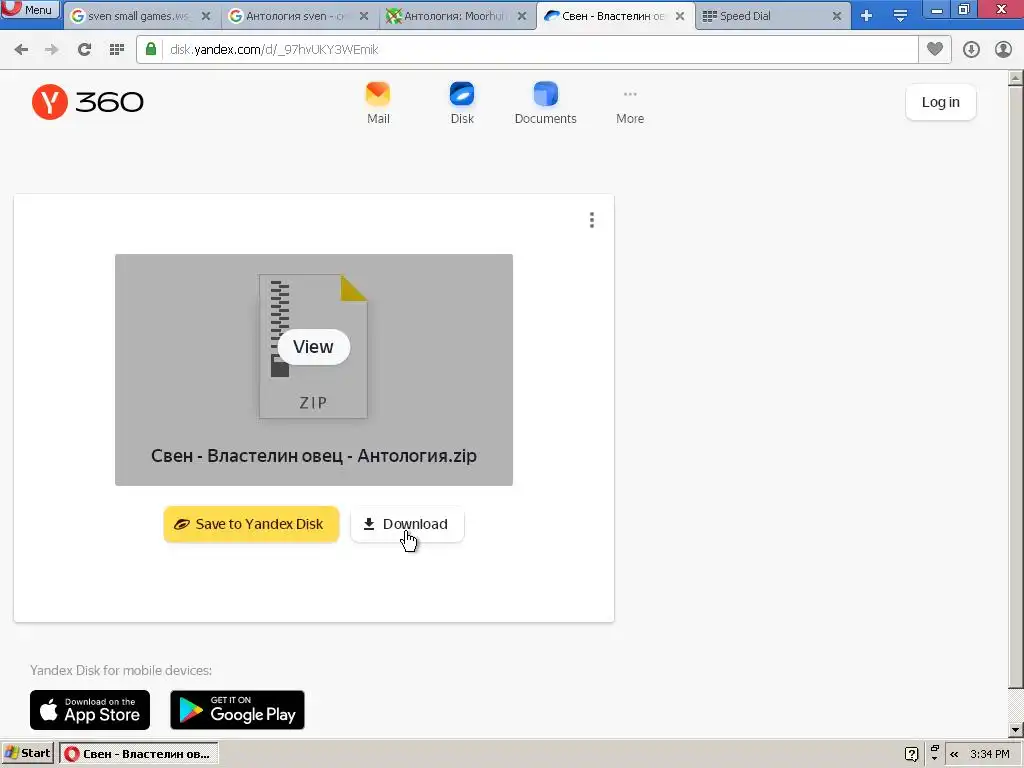Close the 'Антология: Moorhuhn' tab
Viewport: 1024px width, 768px height.
click(x=522, y=16)
